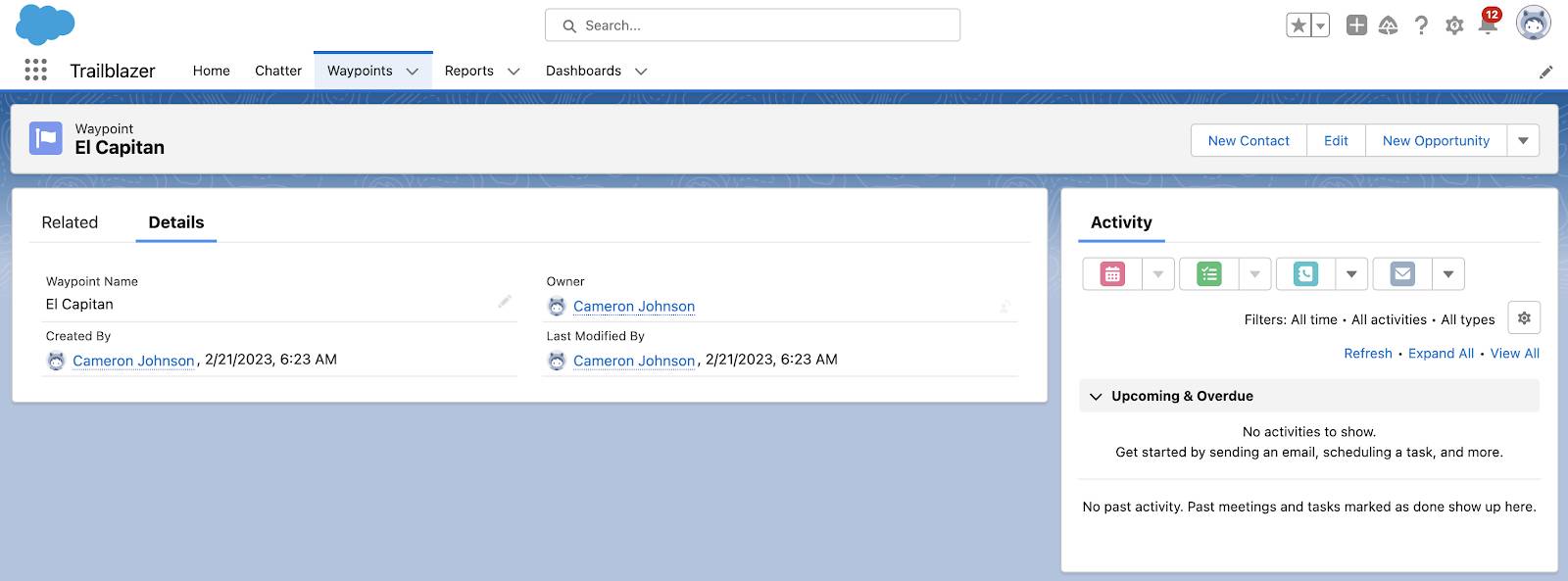Open Cameron Johnson link under Owner
Screen dimensions: 1568x581
point(634,307)
